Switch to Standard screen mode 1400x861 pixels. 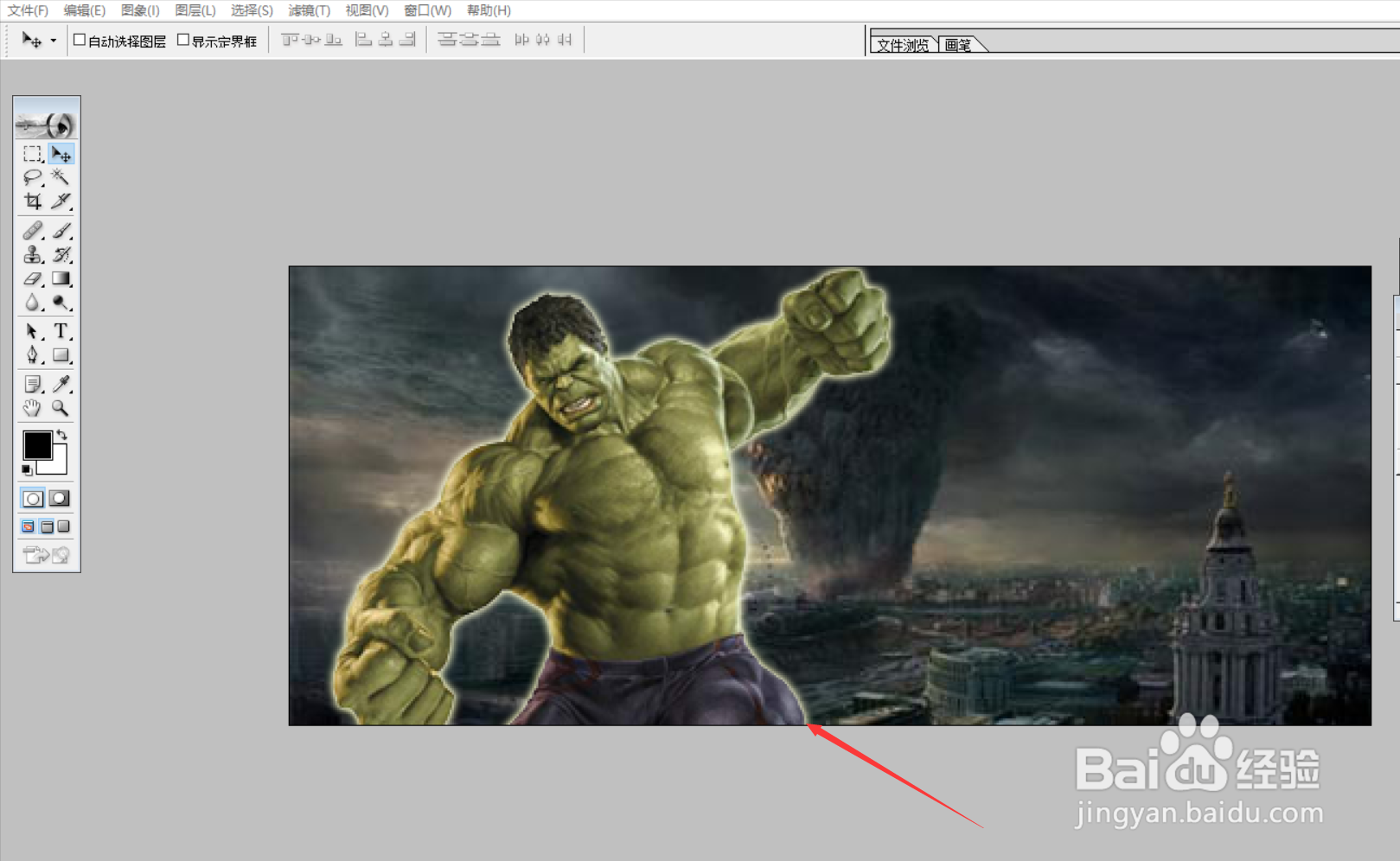click(29, 526)
